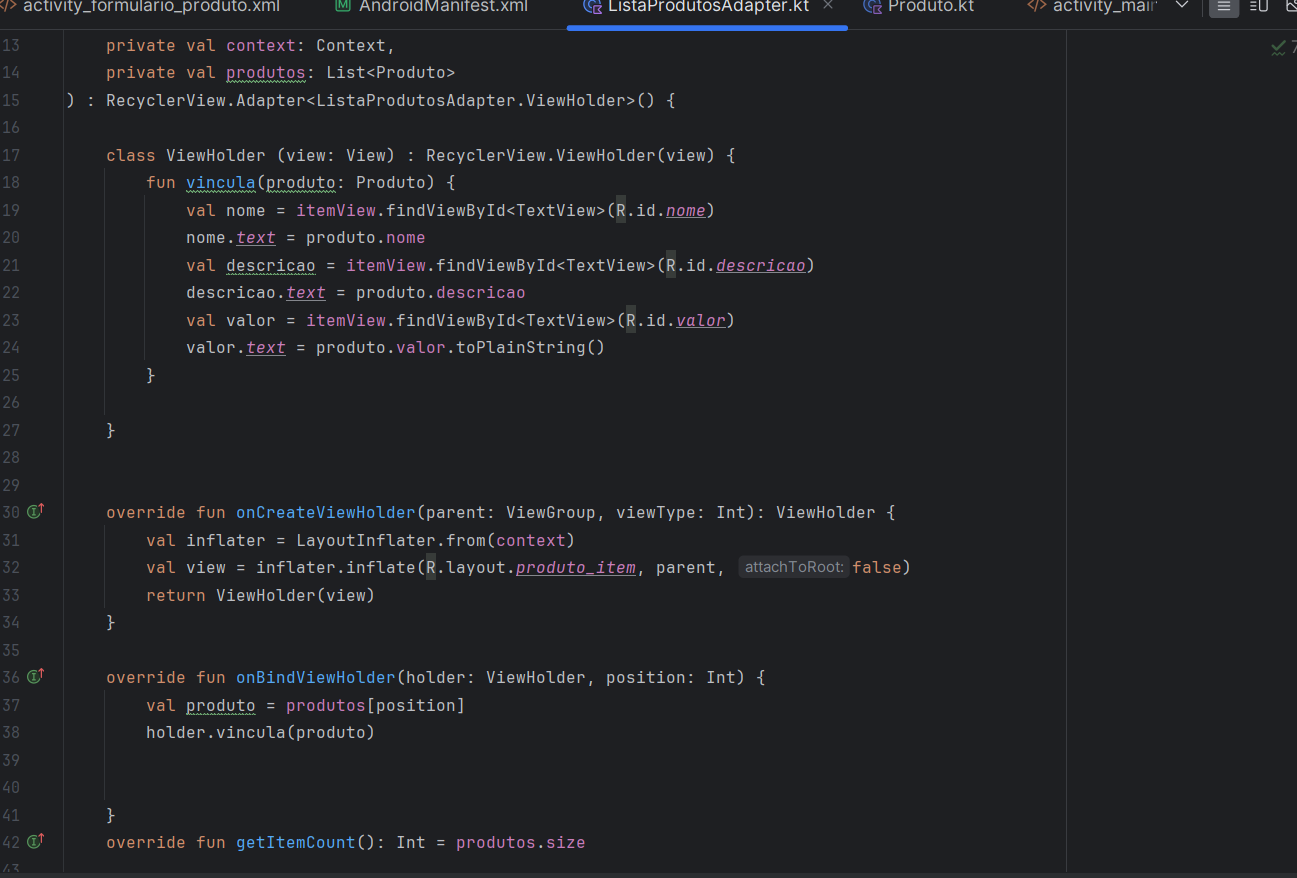This screenshot has width=1297, height=878.
Task: Click produtos[position] expression
Action: (375, 705)
